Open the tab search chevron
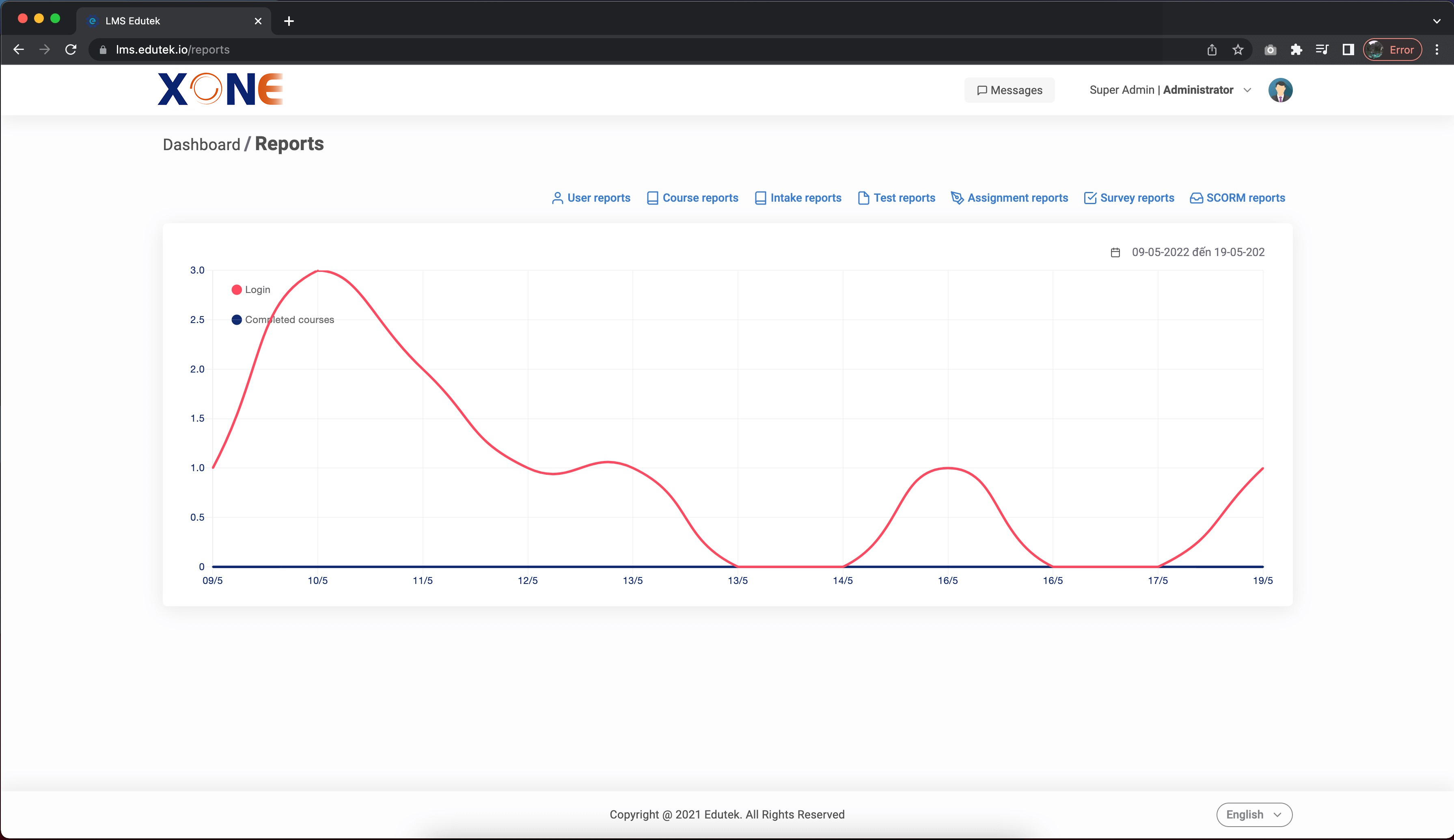1454x840 pixels. (x=1436, y=22)
